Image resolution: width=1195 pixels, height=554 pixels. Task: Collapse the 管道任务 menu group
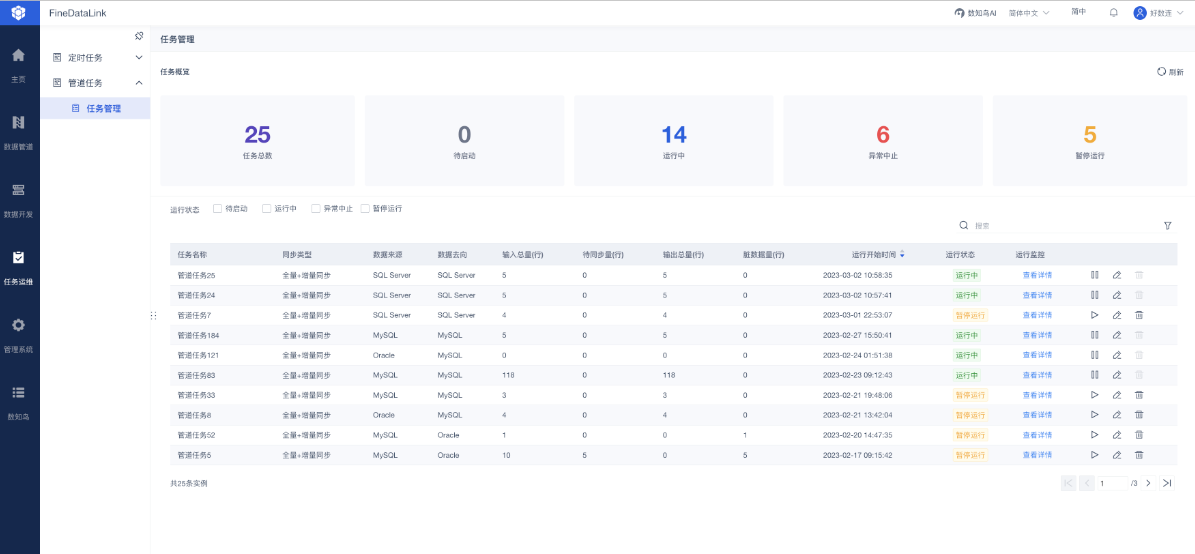95,83
